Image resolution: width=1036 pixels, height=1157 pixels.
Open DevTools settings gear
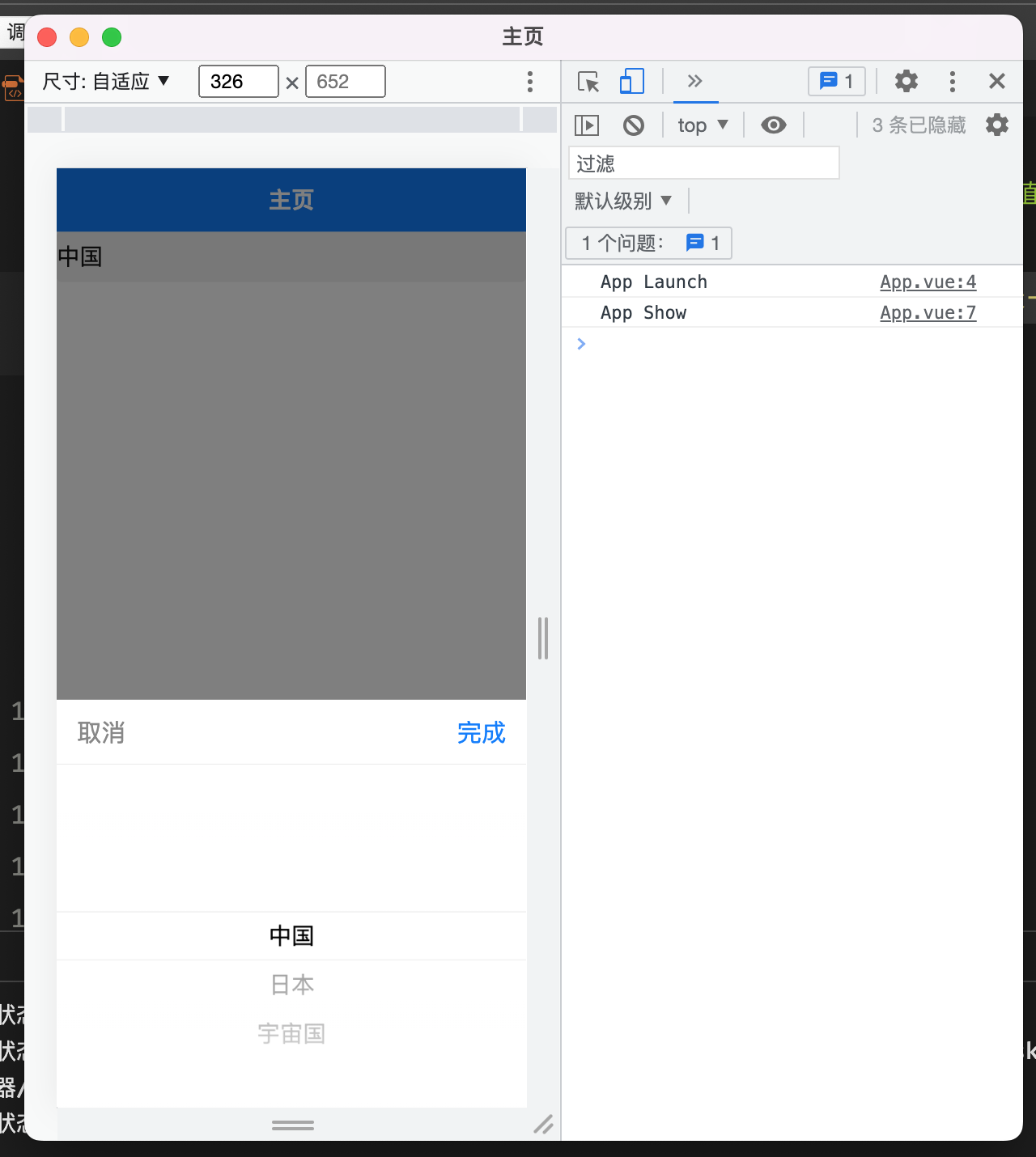click(906, 81)
